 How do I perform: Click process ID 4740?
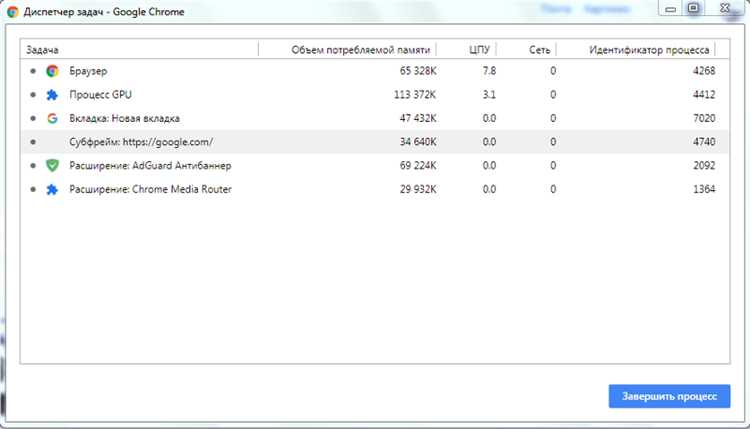704,142
